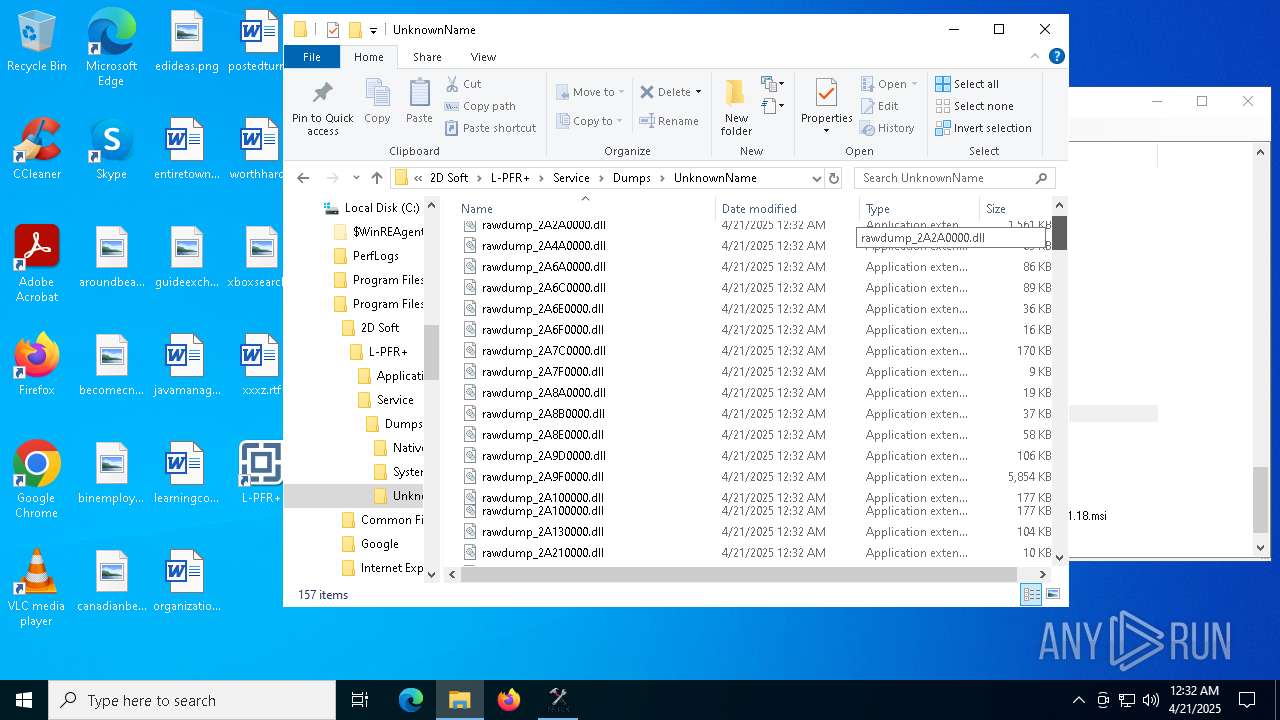Image resolution: width=1280 pixels, height=720 pixels.
Task: Open recent locations dropdown arrow
Action: coord(356,178)
